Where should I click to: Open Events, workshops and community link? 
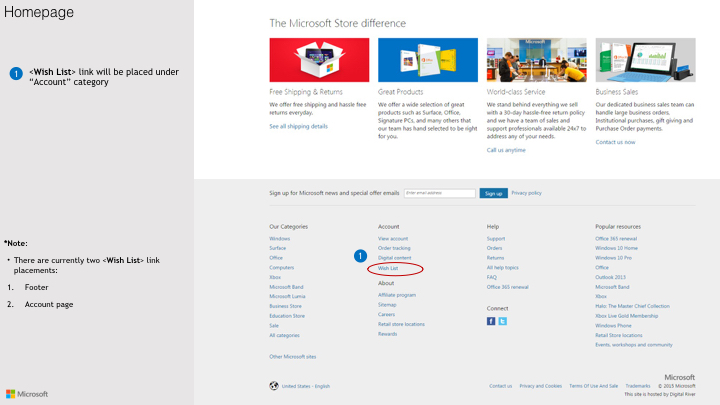point(634,345)
